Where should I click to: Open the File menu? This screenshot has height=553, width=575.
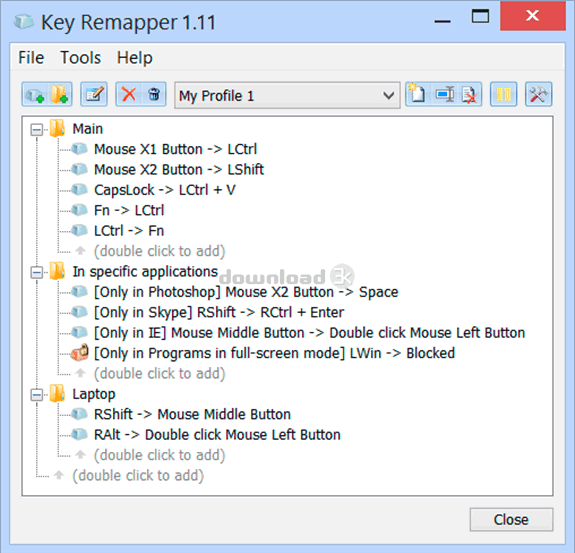pos(31,58)
